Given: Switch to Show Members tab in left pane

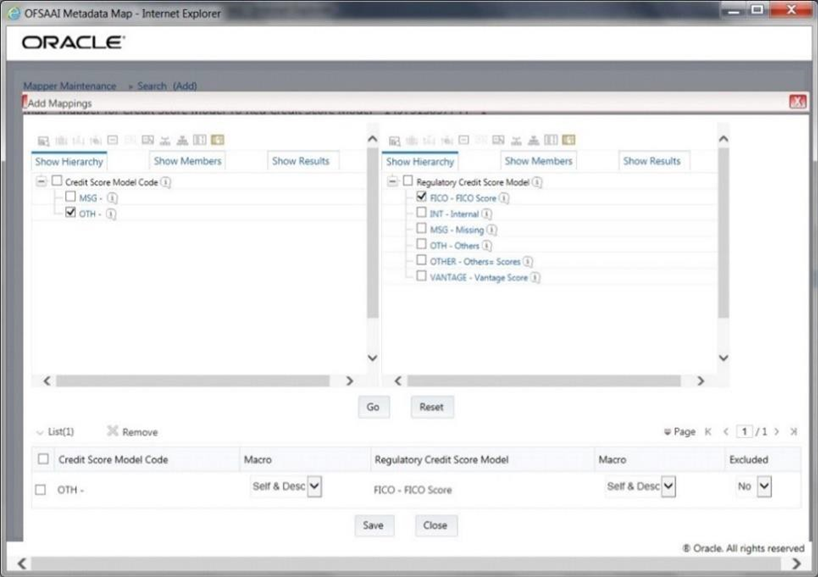Looking at the screenshot, I should 187,161.
